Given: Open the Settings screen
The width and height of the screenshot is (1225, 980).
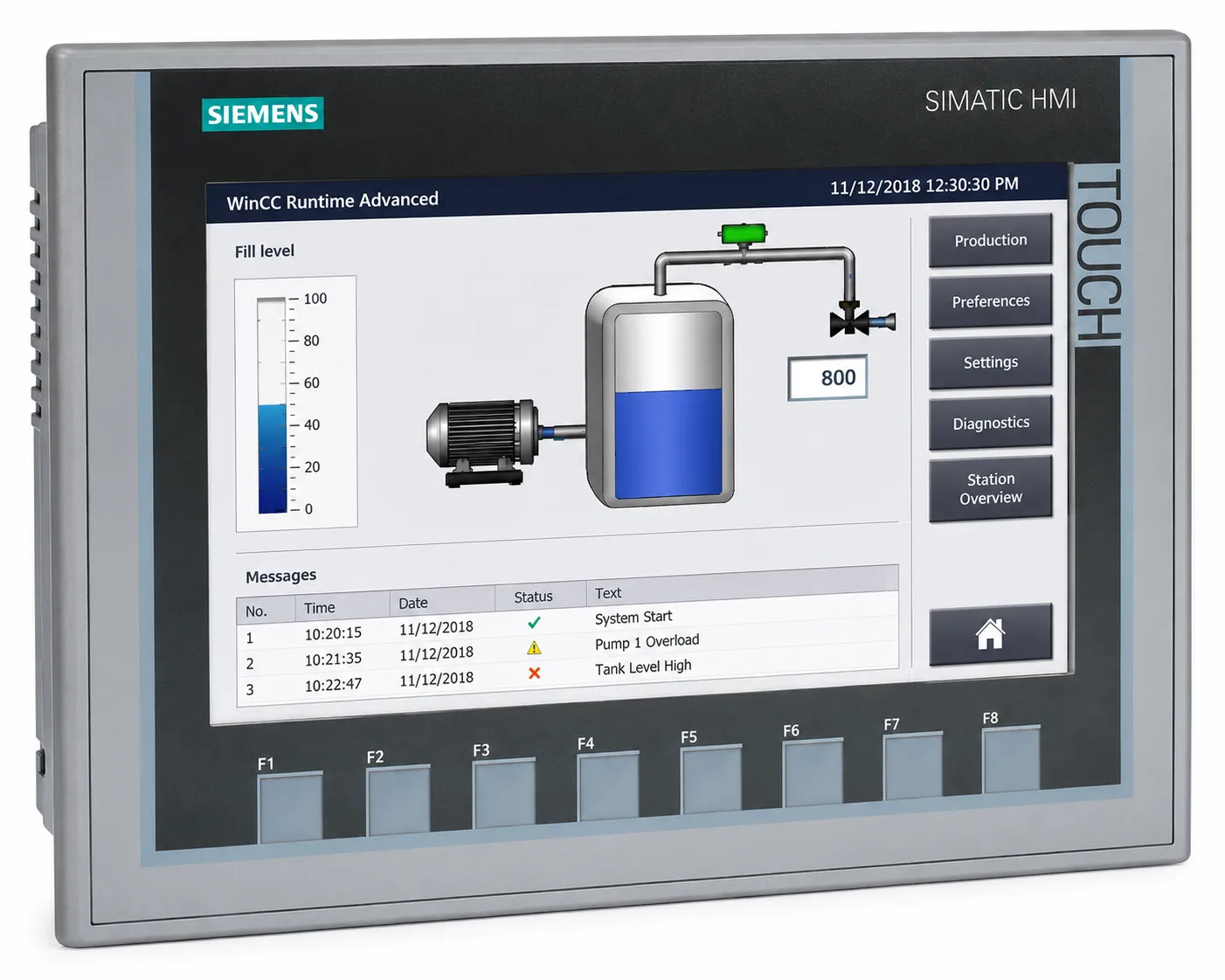Looking at the screenshot, I should [x=990, y=362].
